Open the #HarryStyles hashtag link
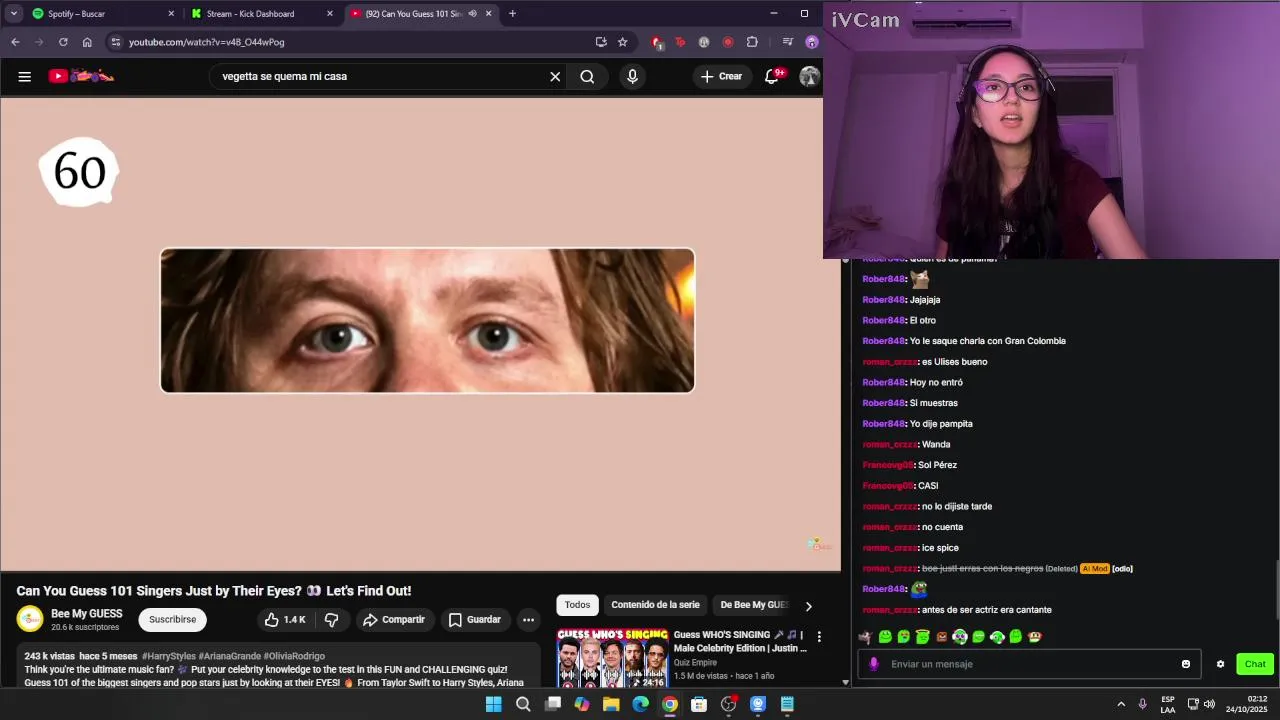The height and width of the screenshot is (720, 1280). [169, 656]
